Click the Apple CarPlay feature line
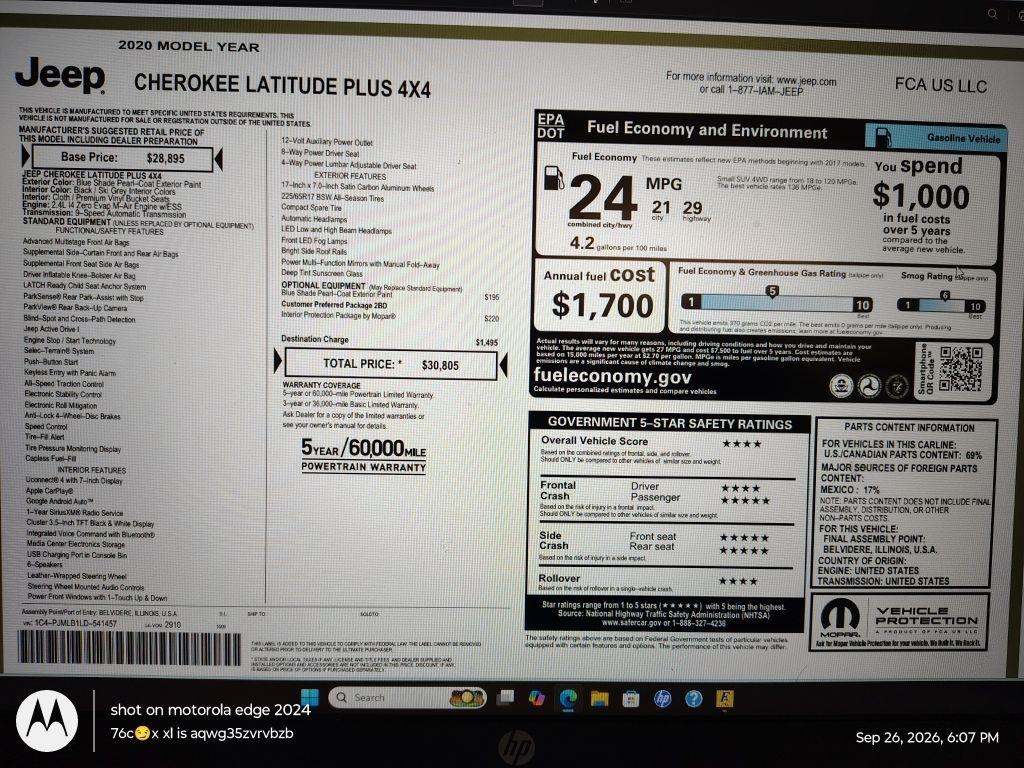 [50, 490]
